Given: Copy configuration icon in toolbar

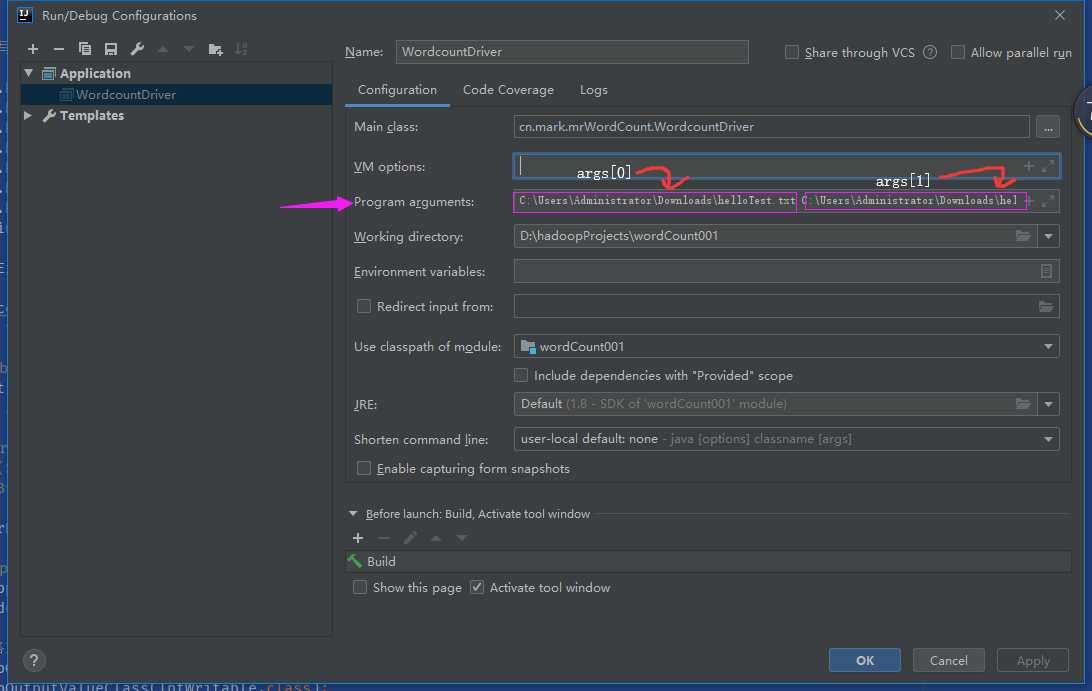Looking at the screenshot, I should pyautogui.click(x=85, y=49).
